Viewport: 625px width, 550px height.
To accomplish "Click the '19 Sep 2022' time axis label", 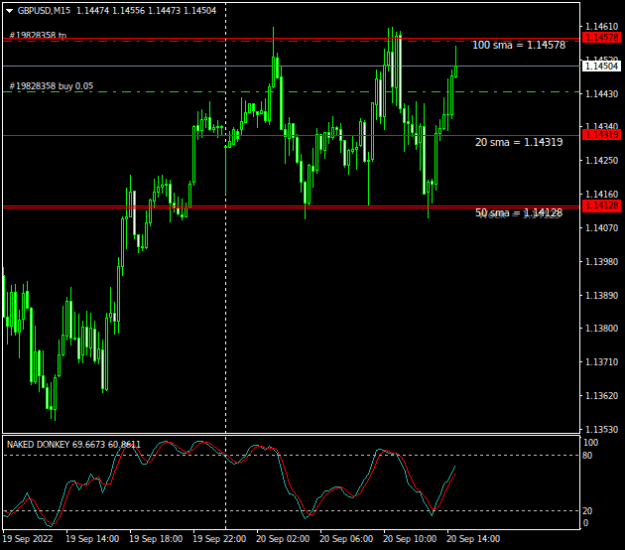I will coord(28,539).
